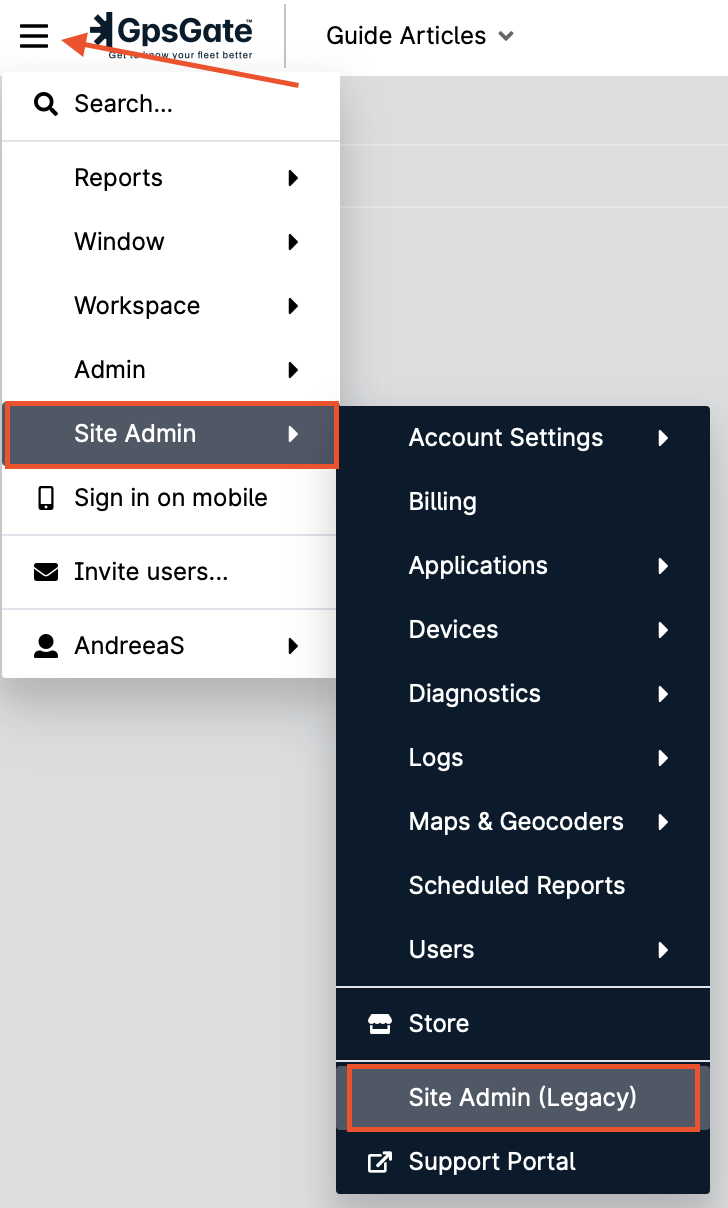Select Store in the submenu

pos(523,1024)
